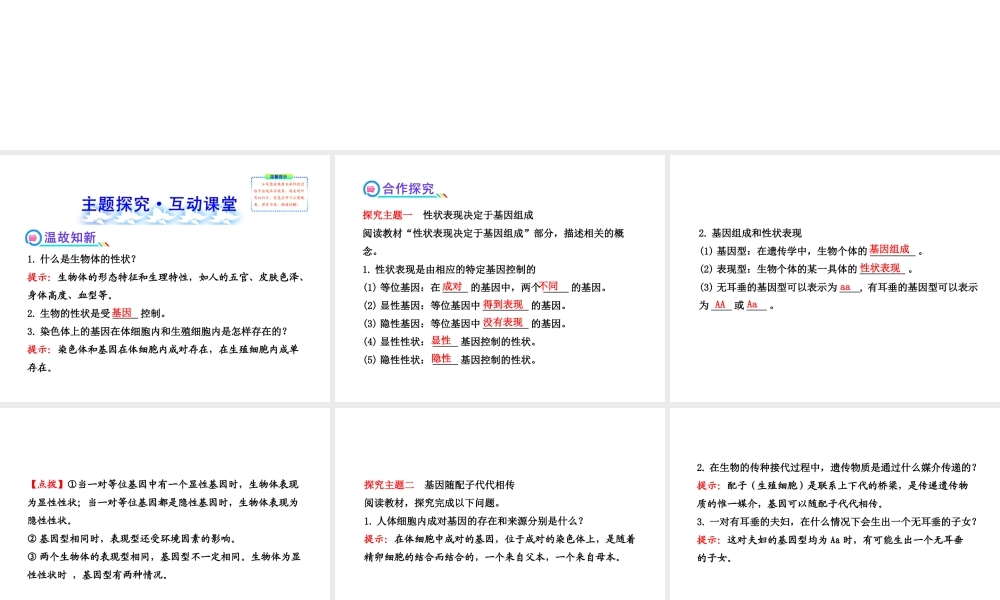Click the red genotype Aa before the period
This screenshot has height=600, width=1000.
(x=753, y=304)
